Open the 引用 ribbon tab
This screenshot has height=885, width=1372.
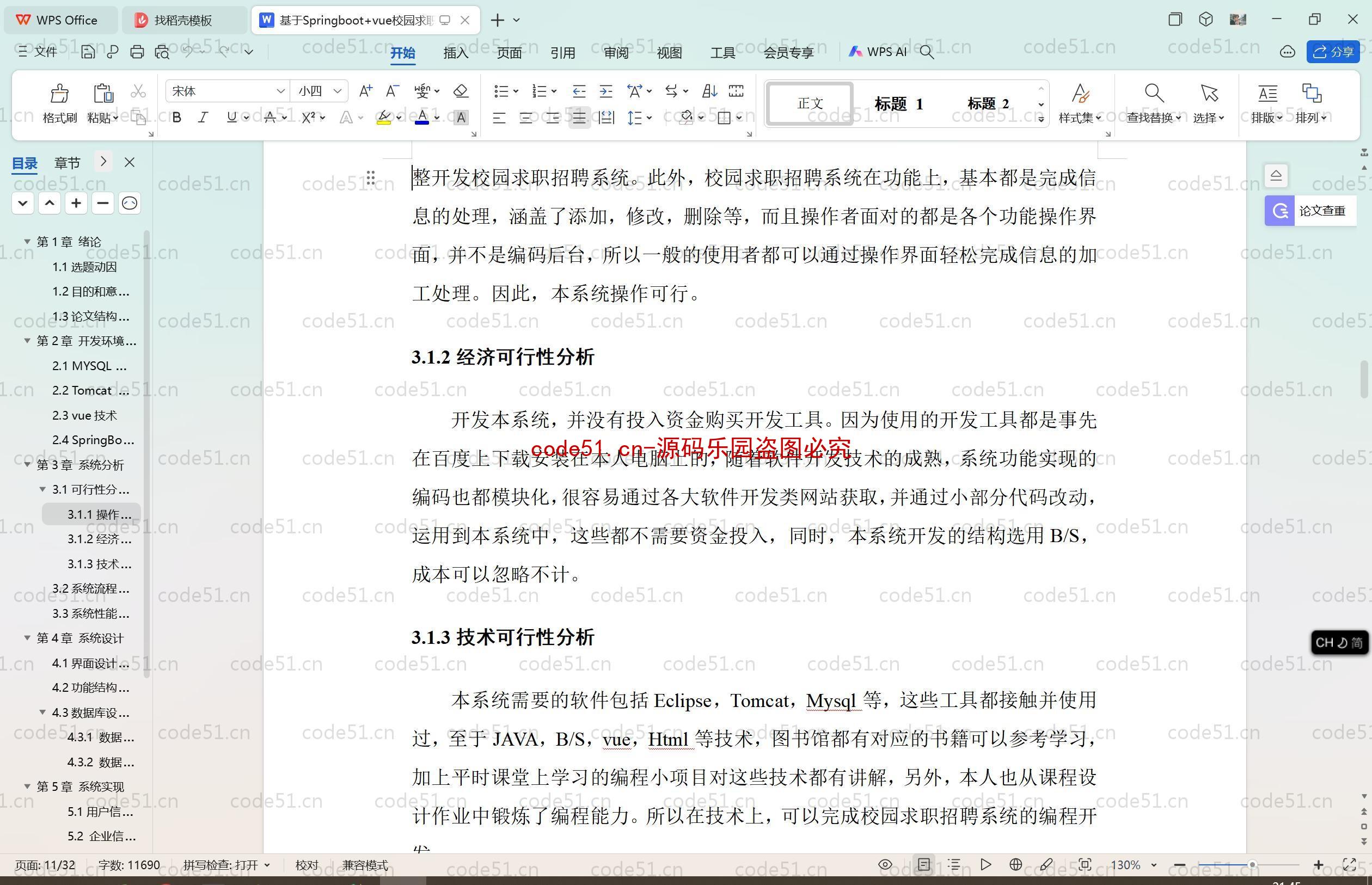[562, 51]
